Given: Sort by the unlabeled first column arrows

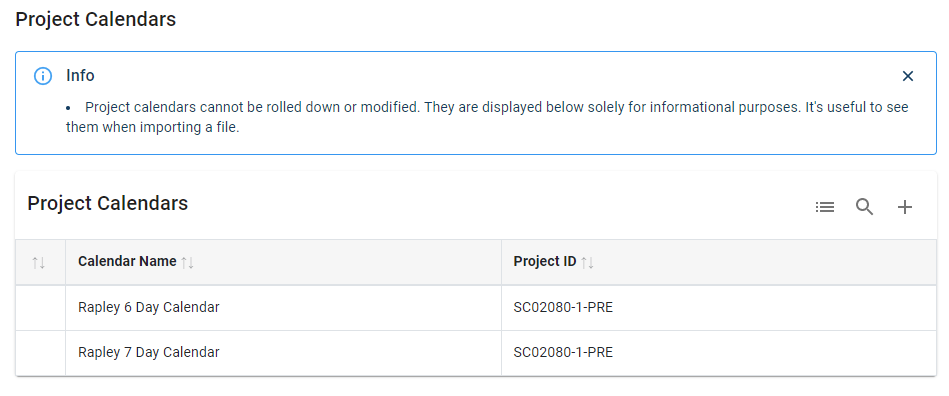Looking at the screenshot, I should coord(39,263).
